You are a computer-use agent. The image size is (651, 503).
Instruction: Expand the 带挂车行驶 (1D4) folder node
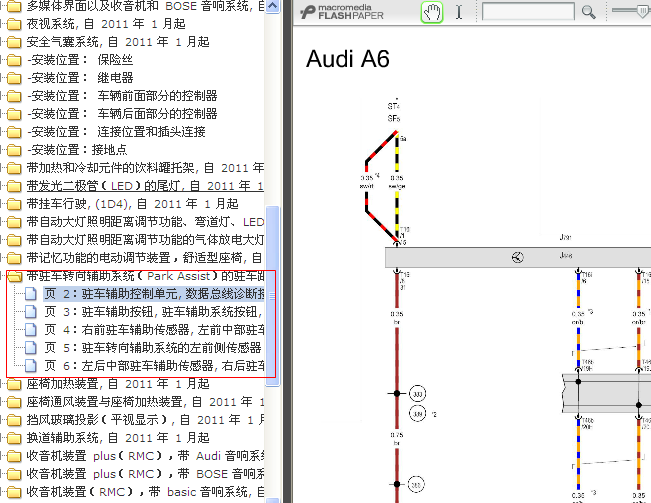point(2,204)
